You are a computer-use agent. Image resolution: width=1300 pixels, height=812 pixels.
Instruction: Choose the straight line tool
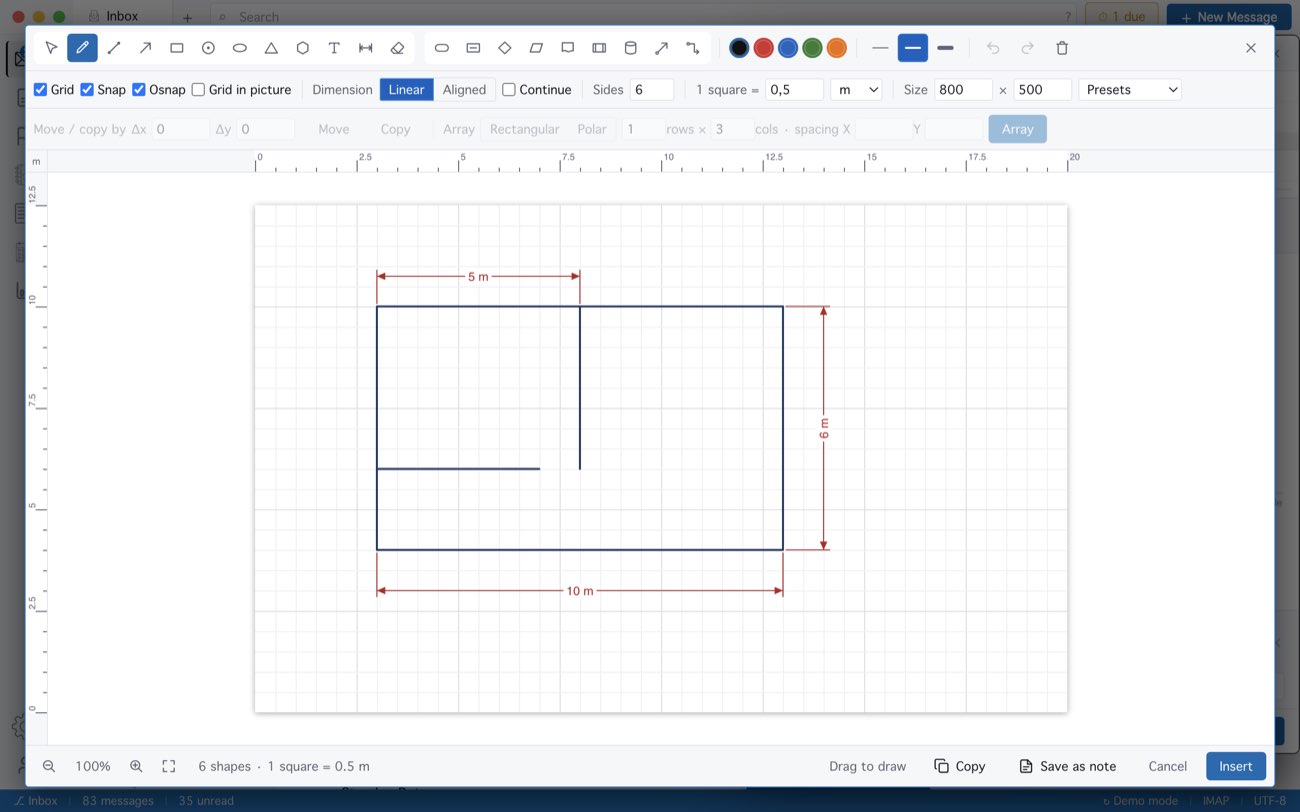click(114, 48)
